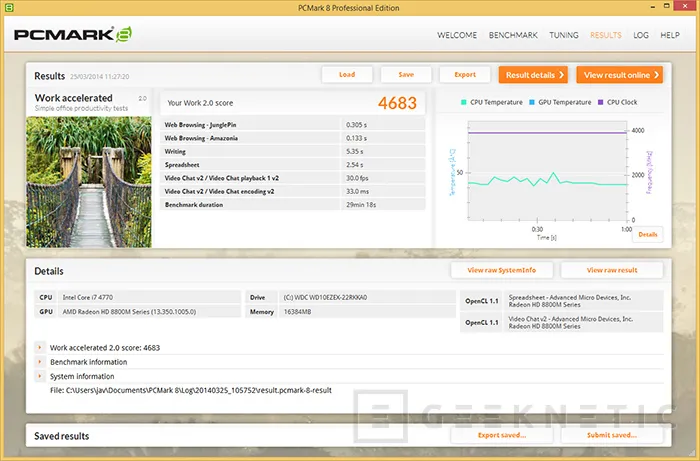Click the Work accelerated heading

[74, 98]
